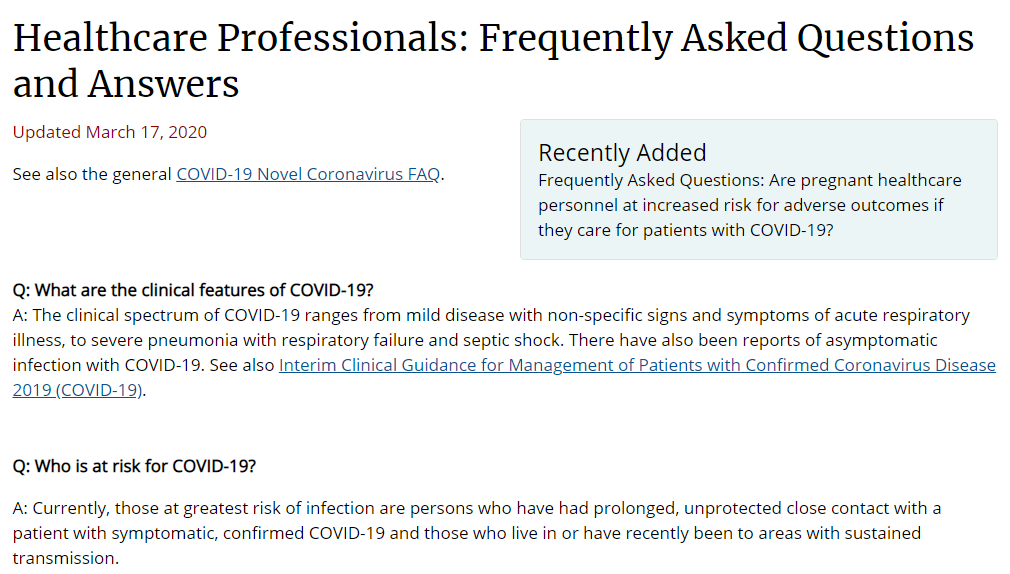This screenshot has width=1010, height=574.
Task: Click the 'and Answers' heading line
Action: click(126, 84)
